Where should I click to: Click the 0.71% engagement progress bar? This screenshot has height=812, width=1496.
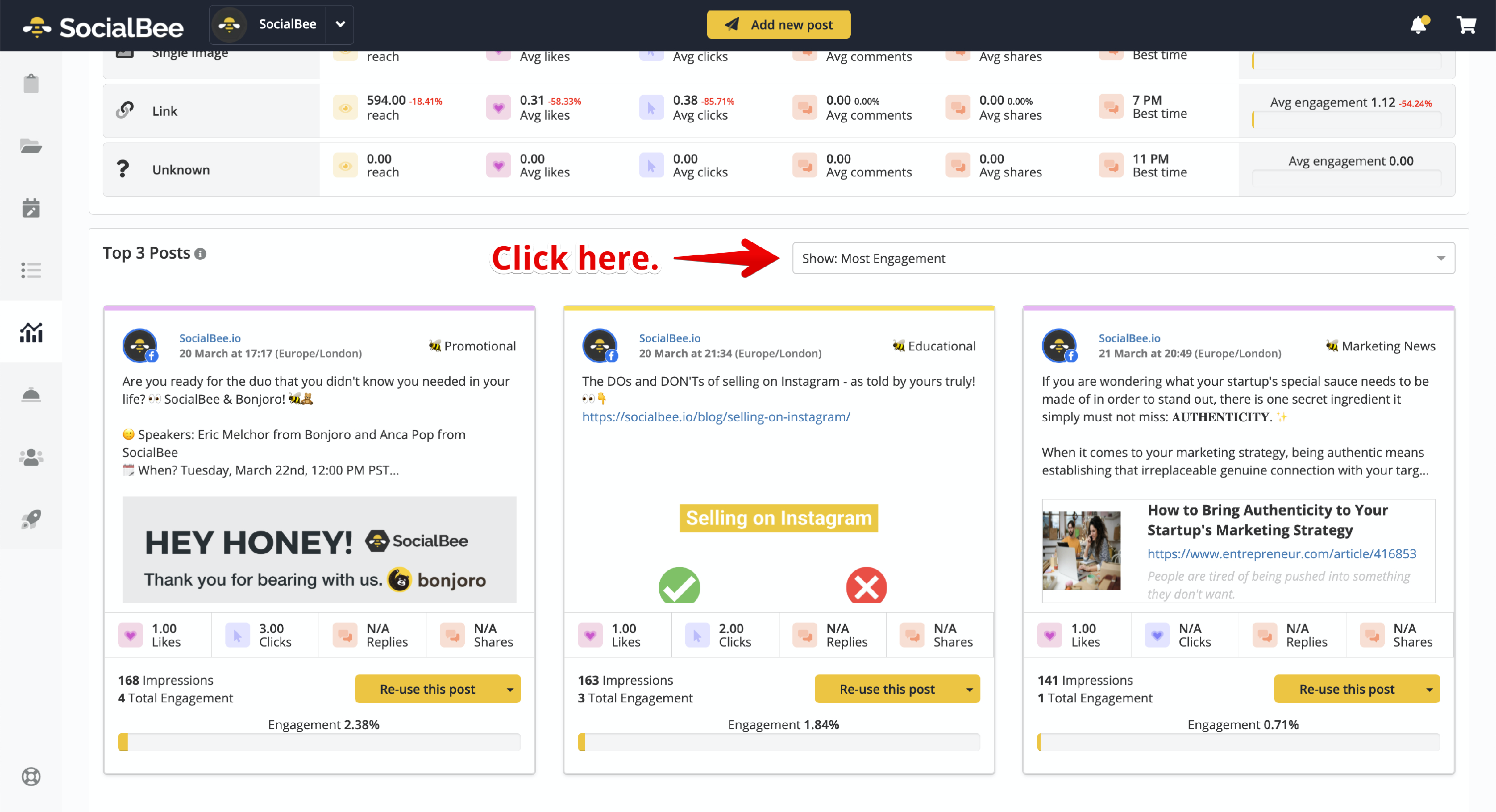click(x=1238, y=742)
